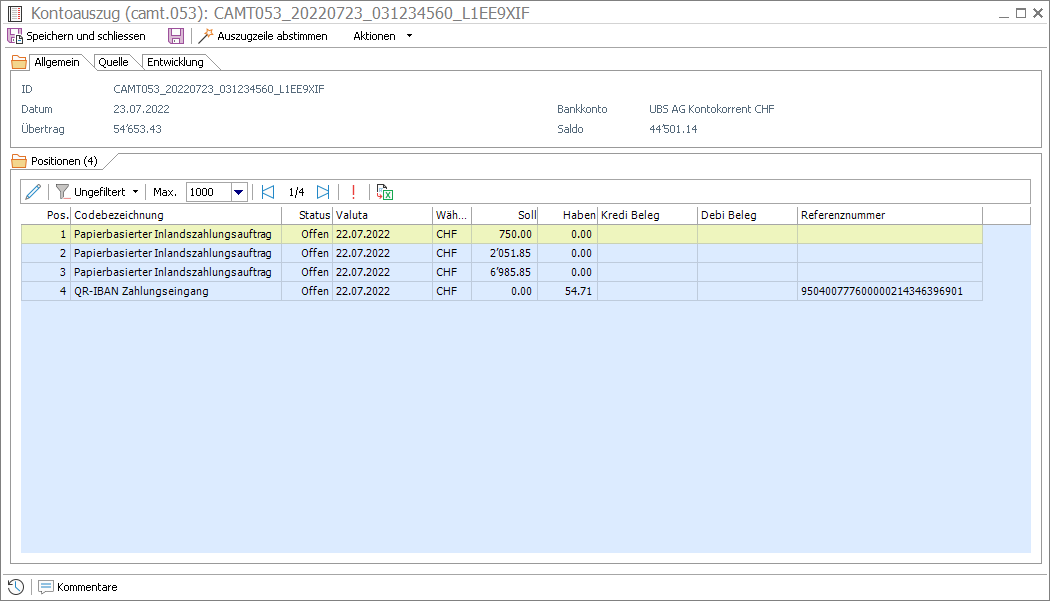Sort by the Valuta column header
The image size is (1050, 601).
(380, 215)
